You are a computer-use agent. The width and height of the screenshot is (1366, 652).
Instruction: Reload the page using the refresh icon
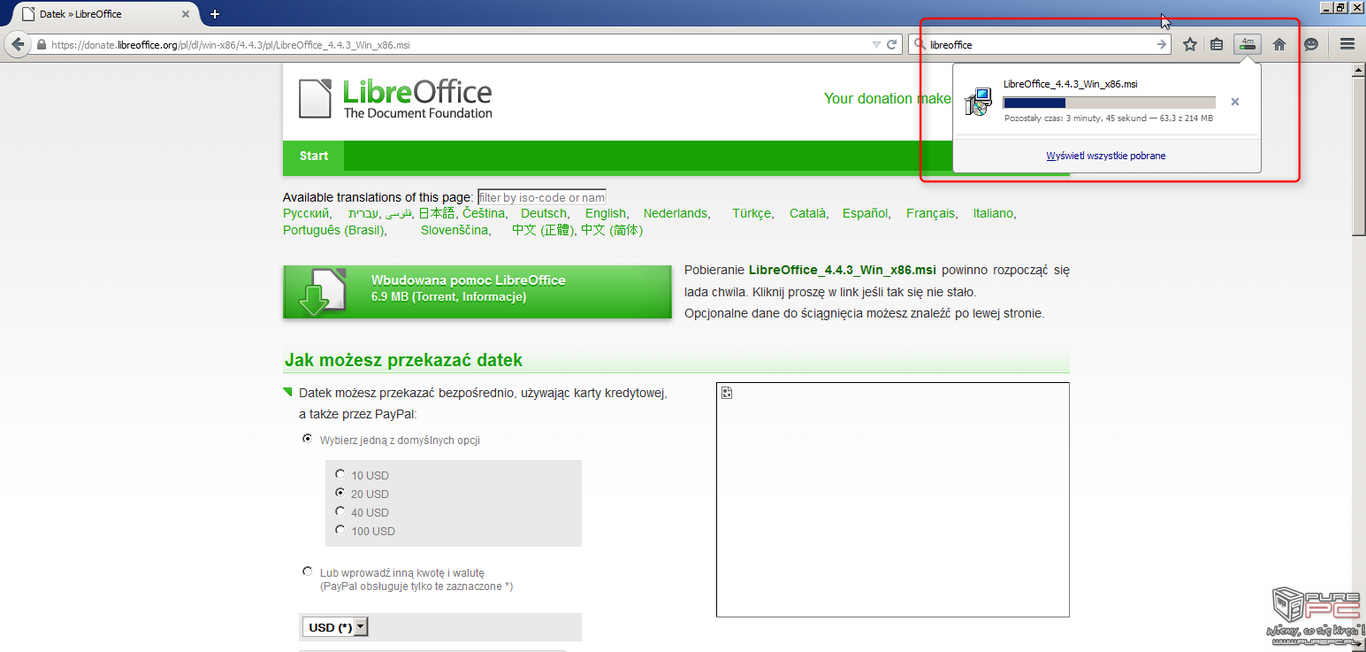pos(892,45)
